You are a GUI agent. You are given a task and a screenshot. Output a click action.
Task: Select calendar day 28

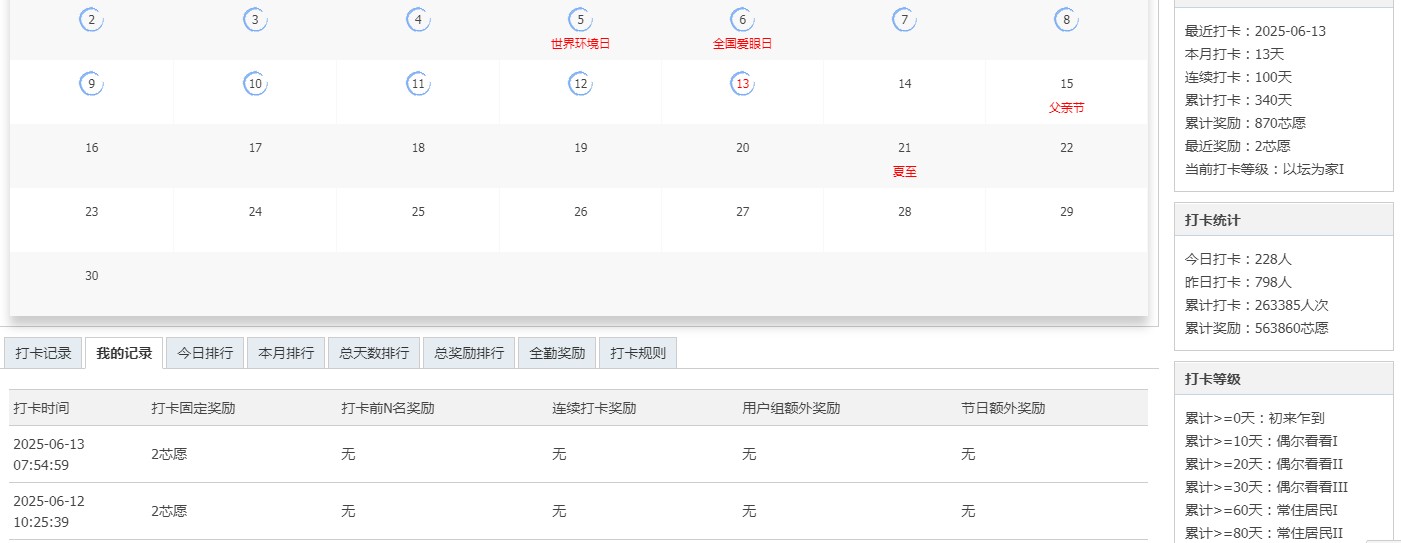(x=904, y=212)
